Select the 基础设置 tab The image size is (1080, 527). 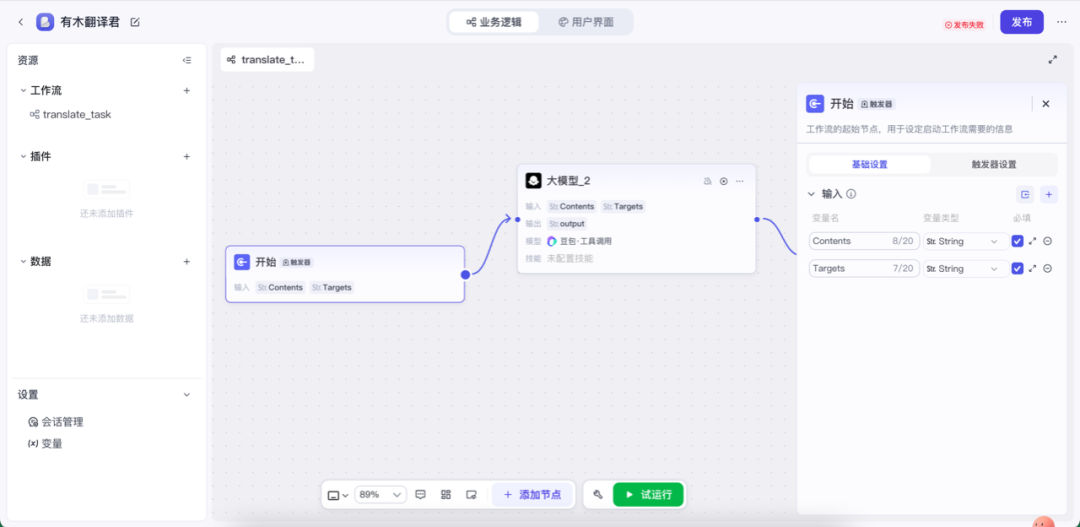point(869,165)
